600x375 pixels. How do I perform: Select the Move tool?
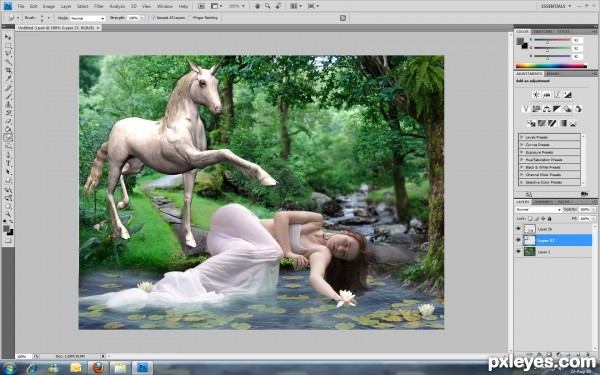click(x=8, y=37)
